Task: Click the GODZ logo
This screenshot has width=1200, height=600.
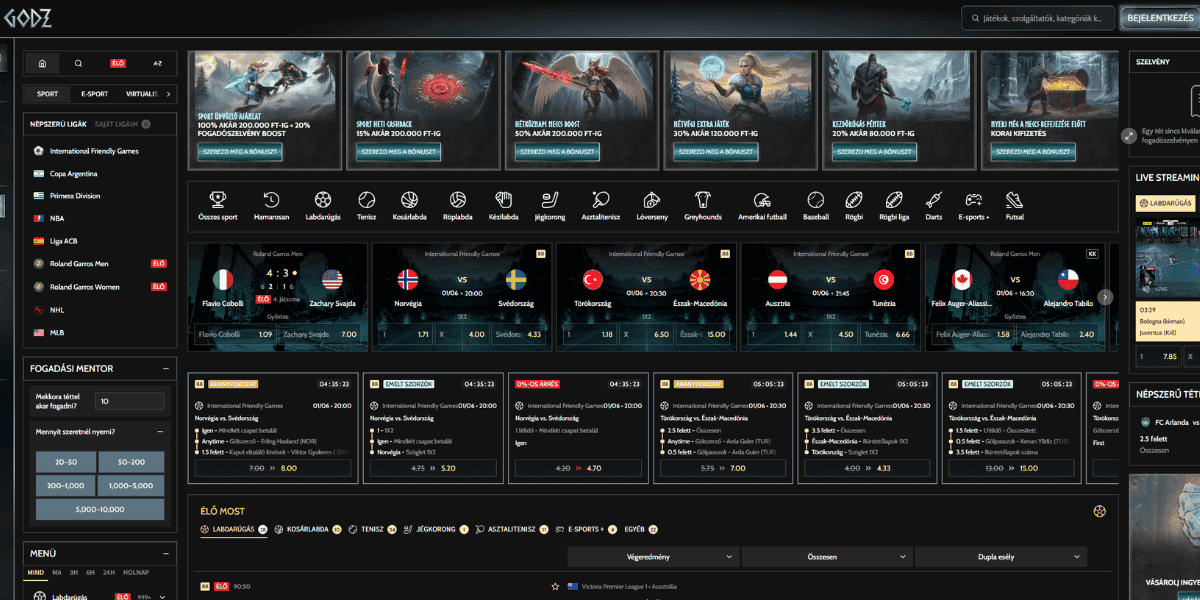Action: tap(29, 17)
